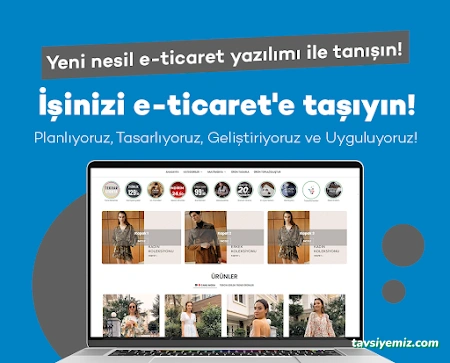Open product photo of woman in white dress
Screen dimensions: 450x363
coord(193,315)
